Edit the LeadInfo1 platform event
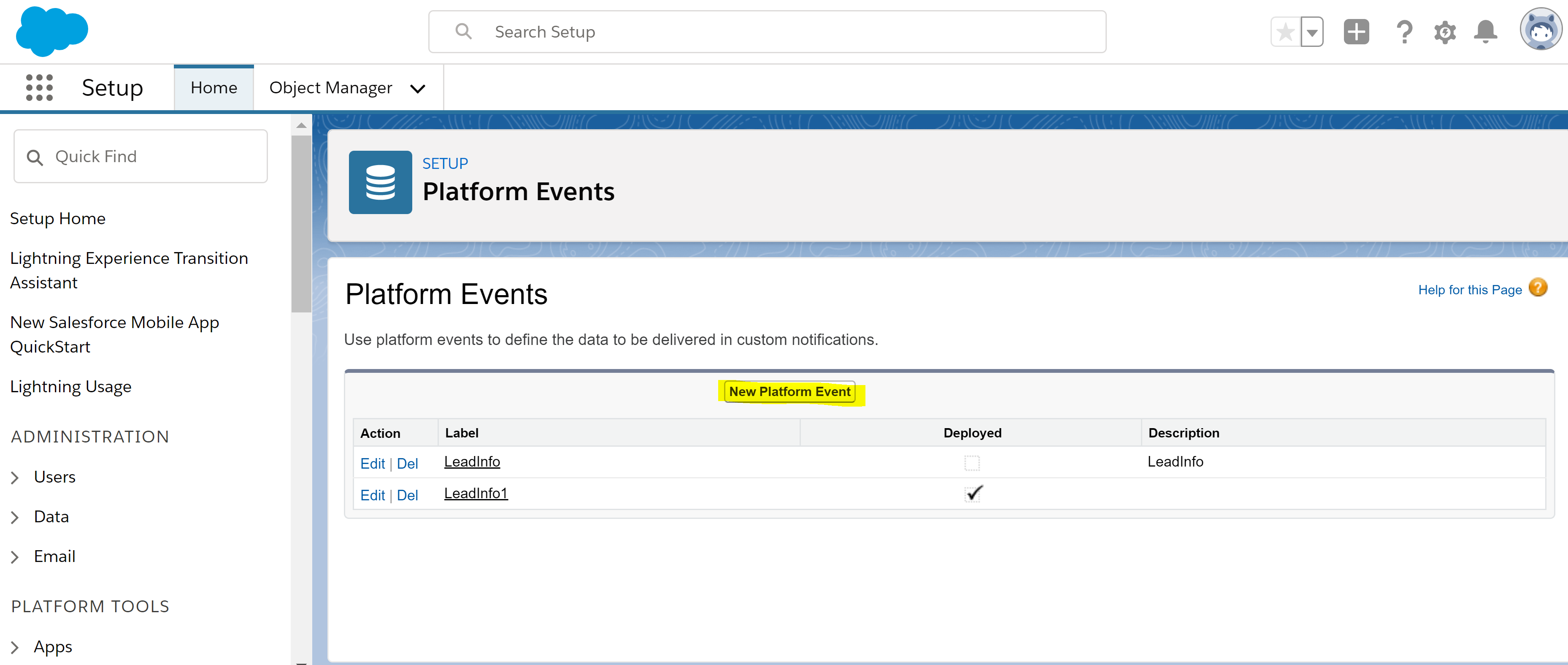Viewport: 1568px width, 665px height. click(x=373, y=495)
